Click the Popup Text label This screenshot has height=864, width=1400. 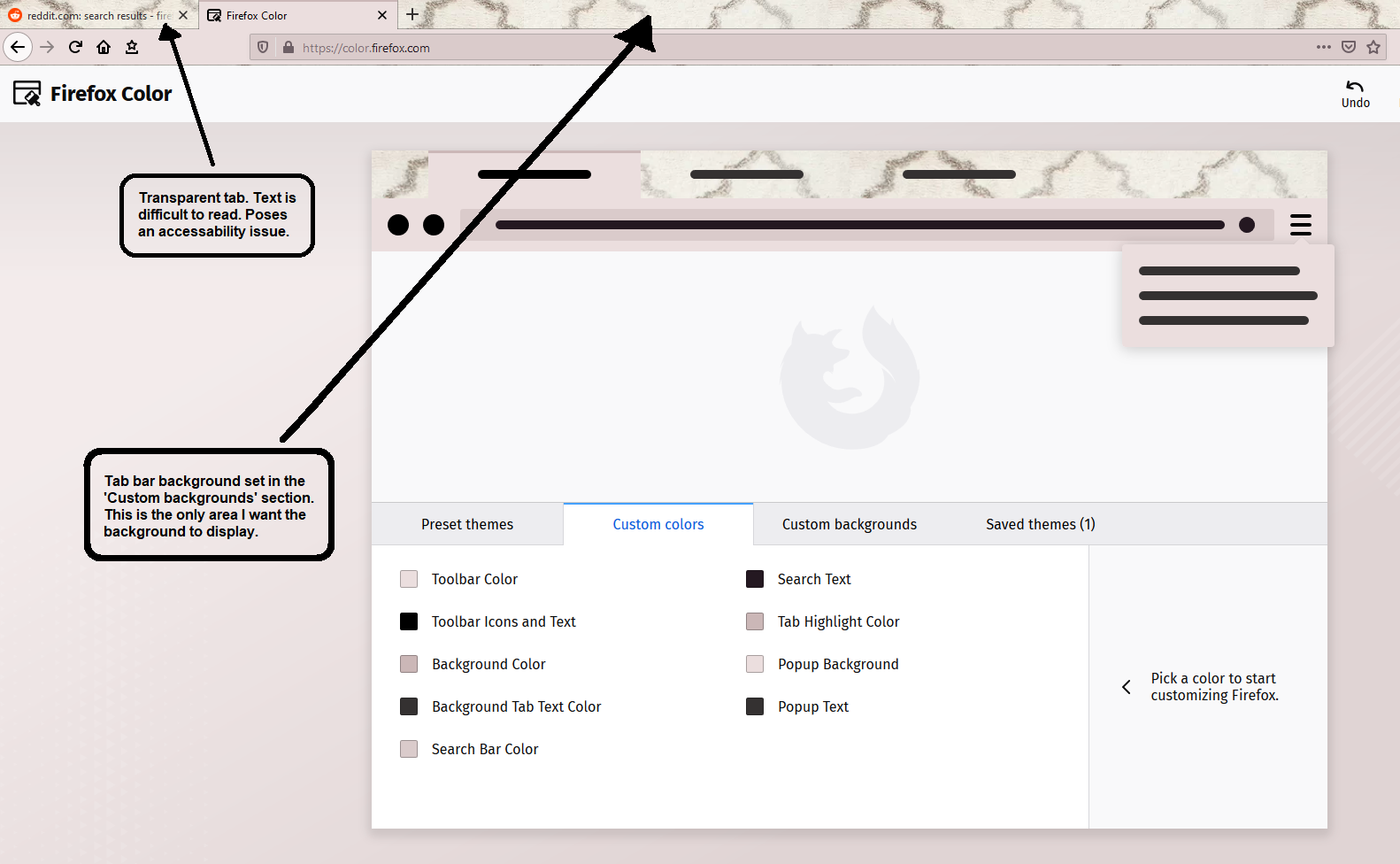[813, 706]
